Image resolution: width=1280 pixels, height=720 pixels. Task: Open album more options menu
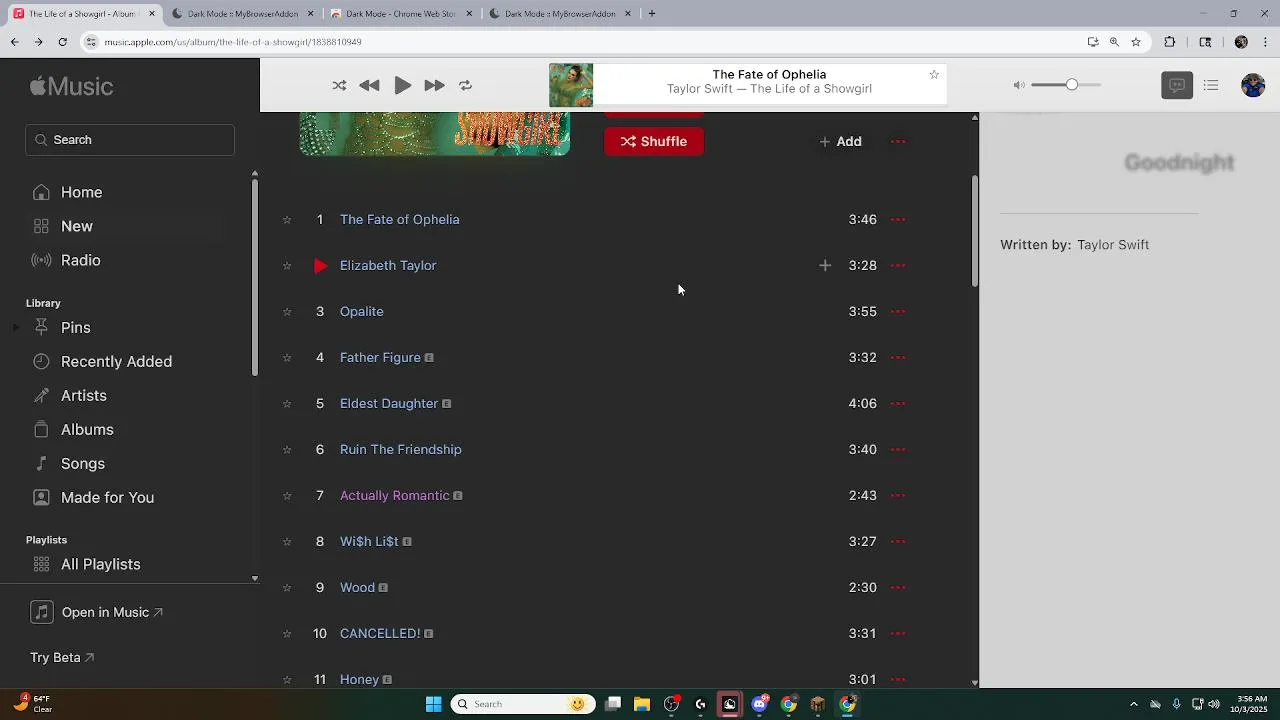tap(898, 141)
